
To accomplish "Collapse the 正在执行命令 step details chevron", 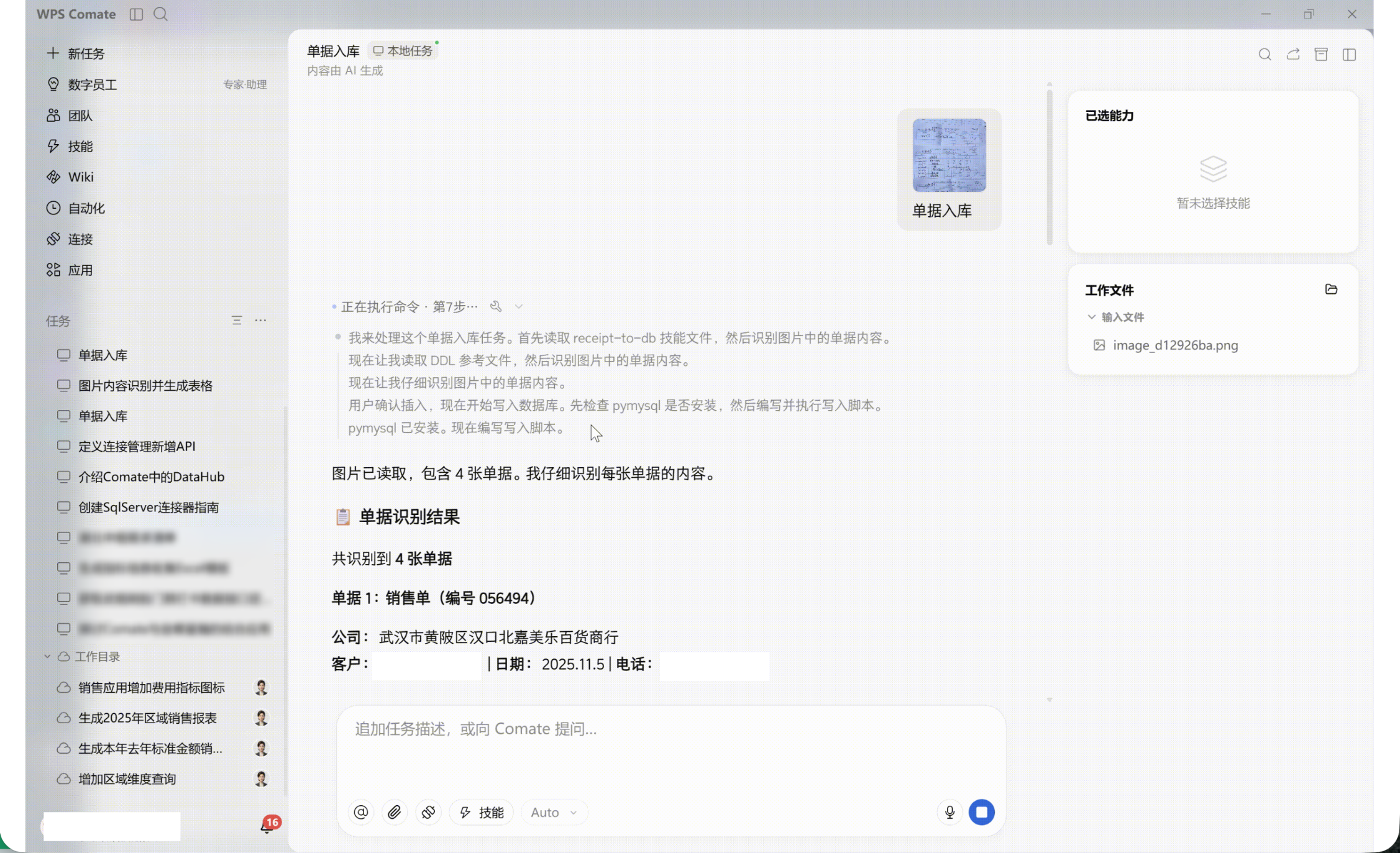I will [519, 307].
